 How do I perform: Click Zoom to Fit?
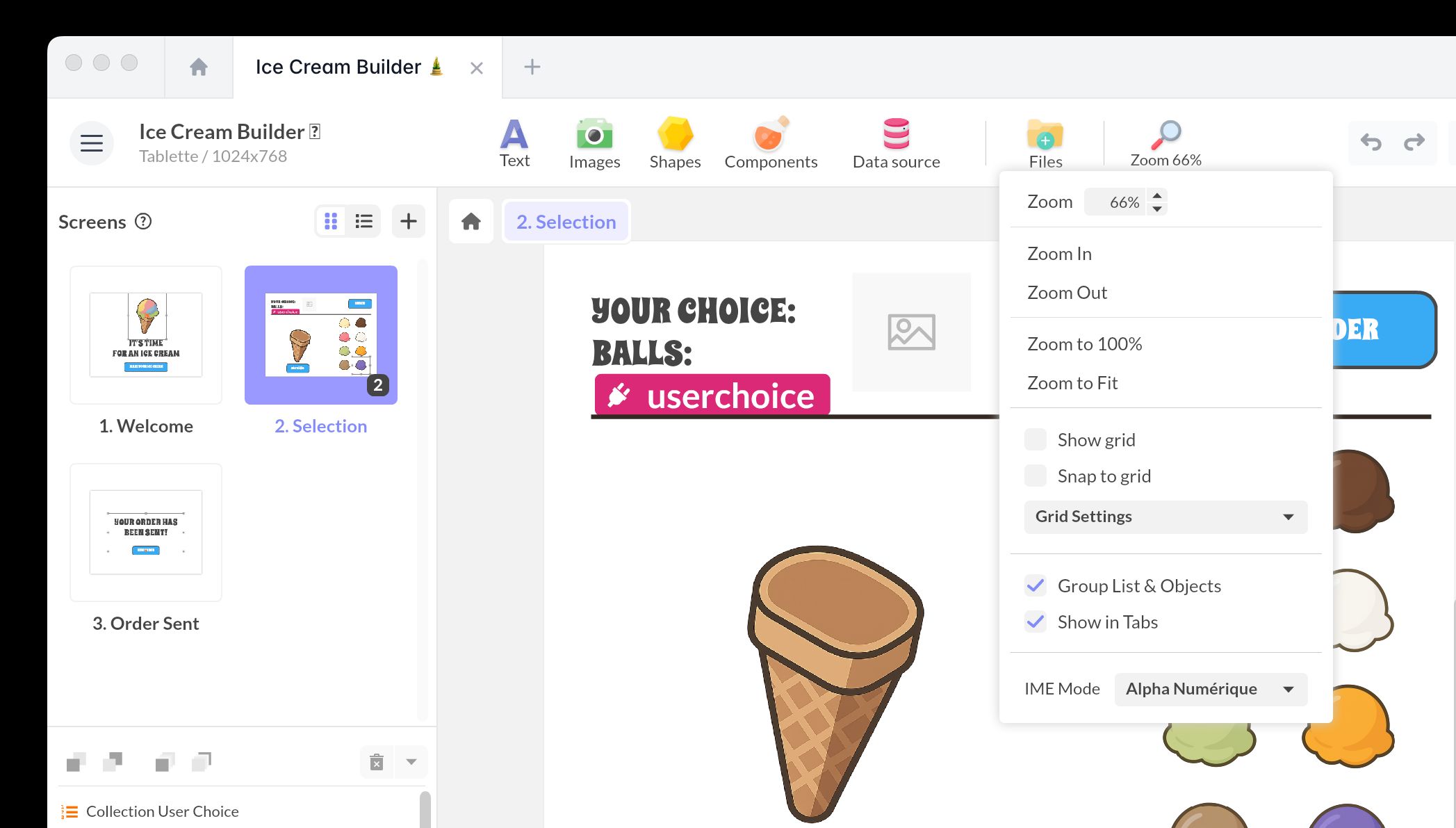pos(1072,382)
